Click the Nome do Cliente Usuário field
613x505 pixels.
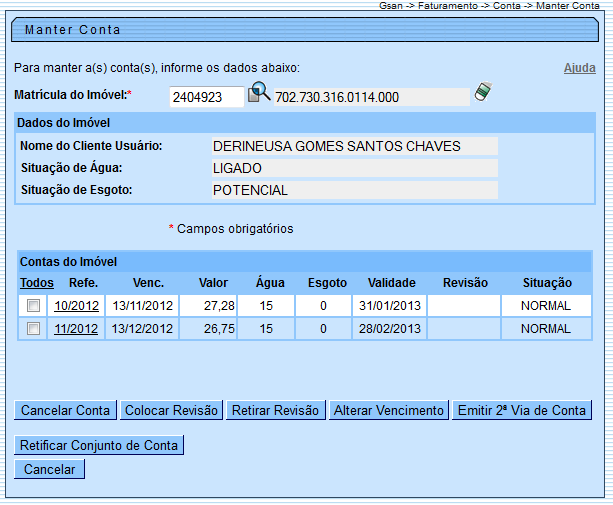(x=353, y=146)
